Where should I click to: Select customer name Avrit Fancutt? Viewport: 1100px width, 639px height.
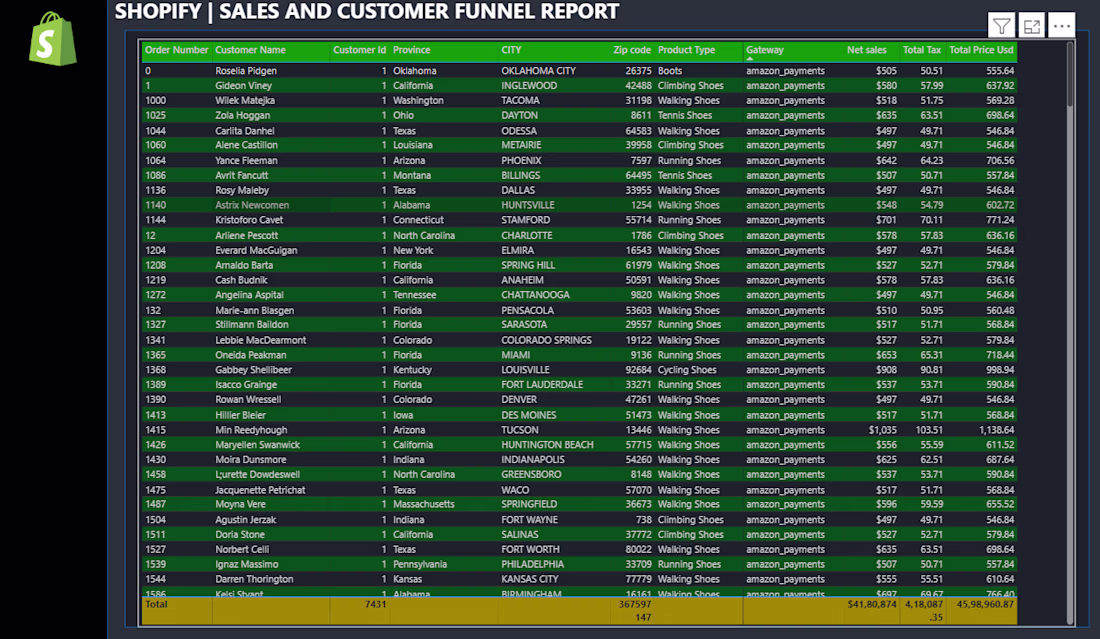pyautogui.click(x=241, y=175)
